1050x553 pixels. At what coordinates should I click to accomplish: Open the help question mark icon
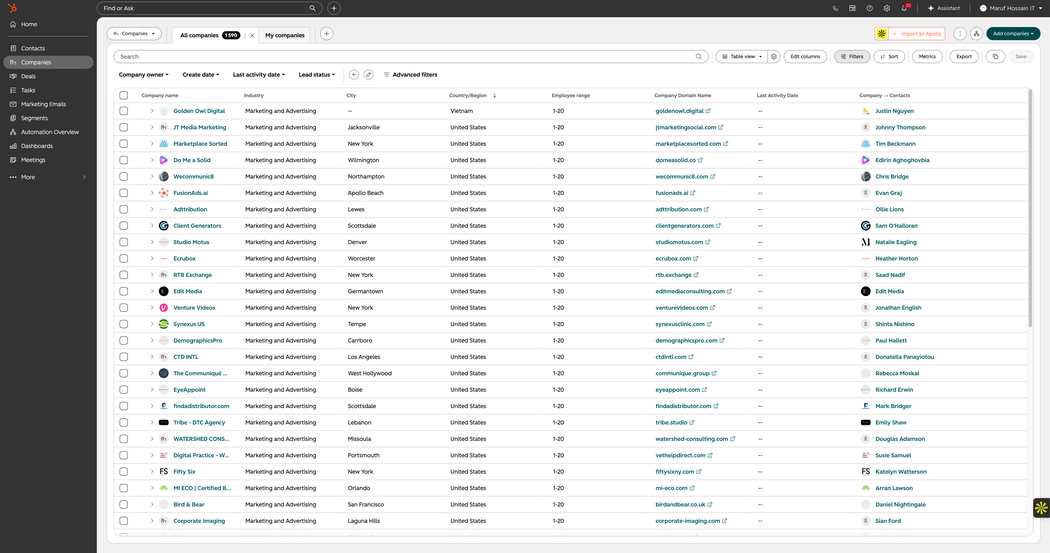tap(869, 8)
